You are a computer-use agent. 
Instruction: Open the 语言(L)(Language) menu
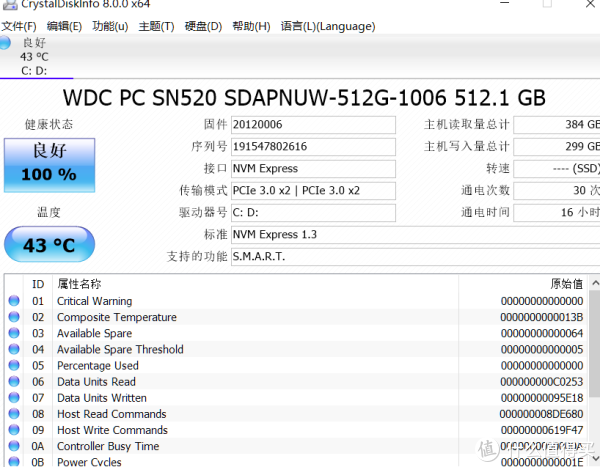point(328,26)
